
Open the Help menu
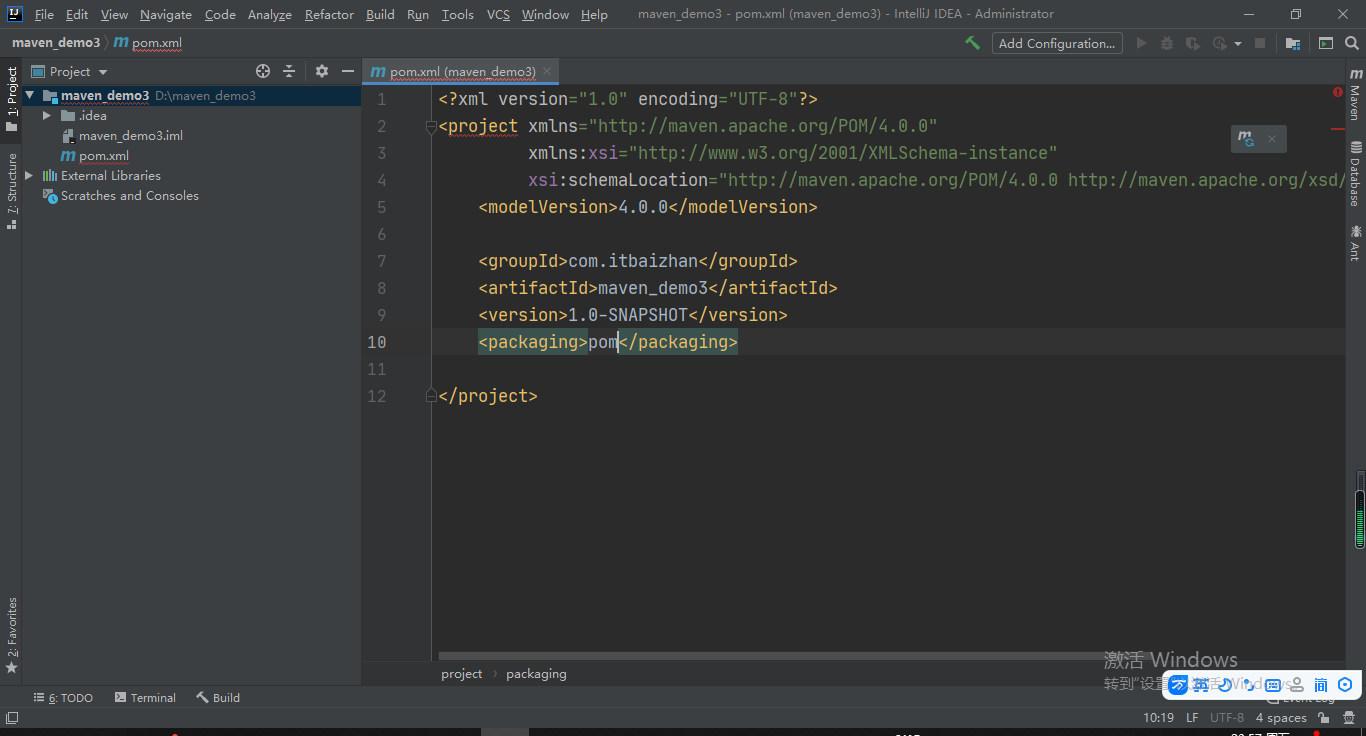coord(594,14)
